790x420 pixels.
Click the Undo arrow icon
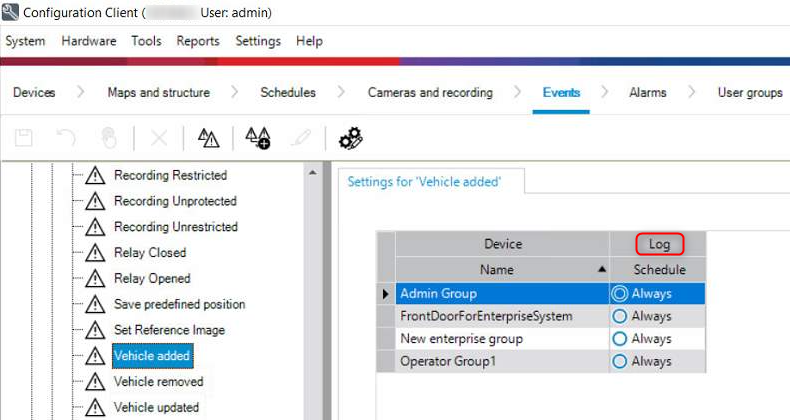pyautogui.click(x=67, y=138)
